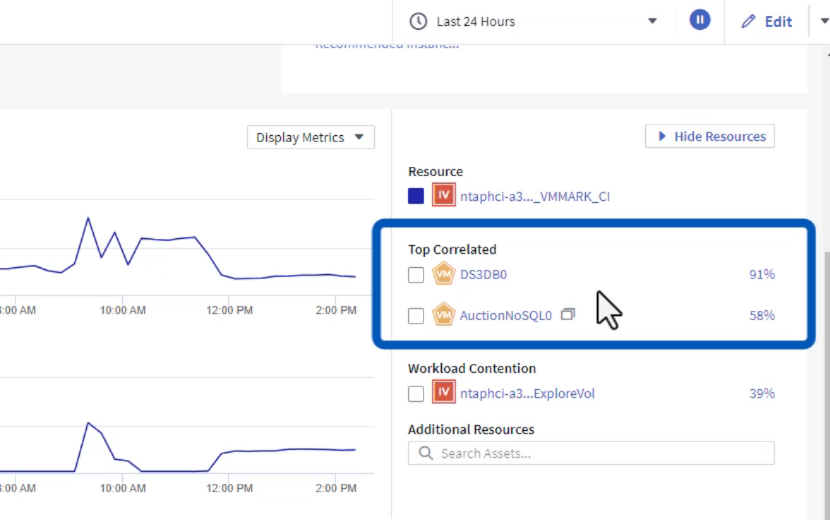
Task: Enable the DS3DB0 correlated resource checkbox
Action: [x=416, y=275]
